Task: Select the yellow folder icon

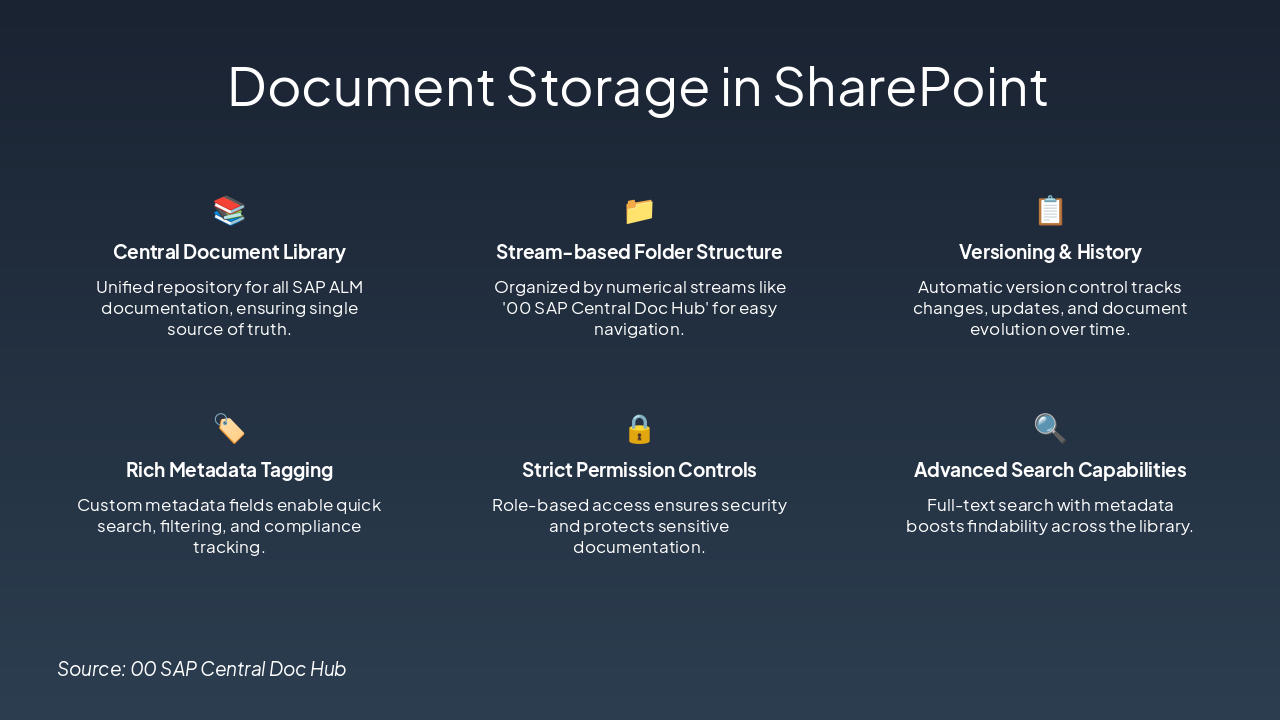Action: click(639, 211)
